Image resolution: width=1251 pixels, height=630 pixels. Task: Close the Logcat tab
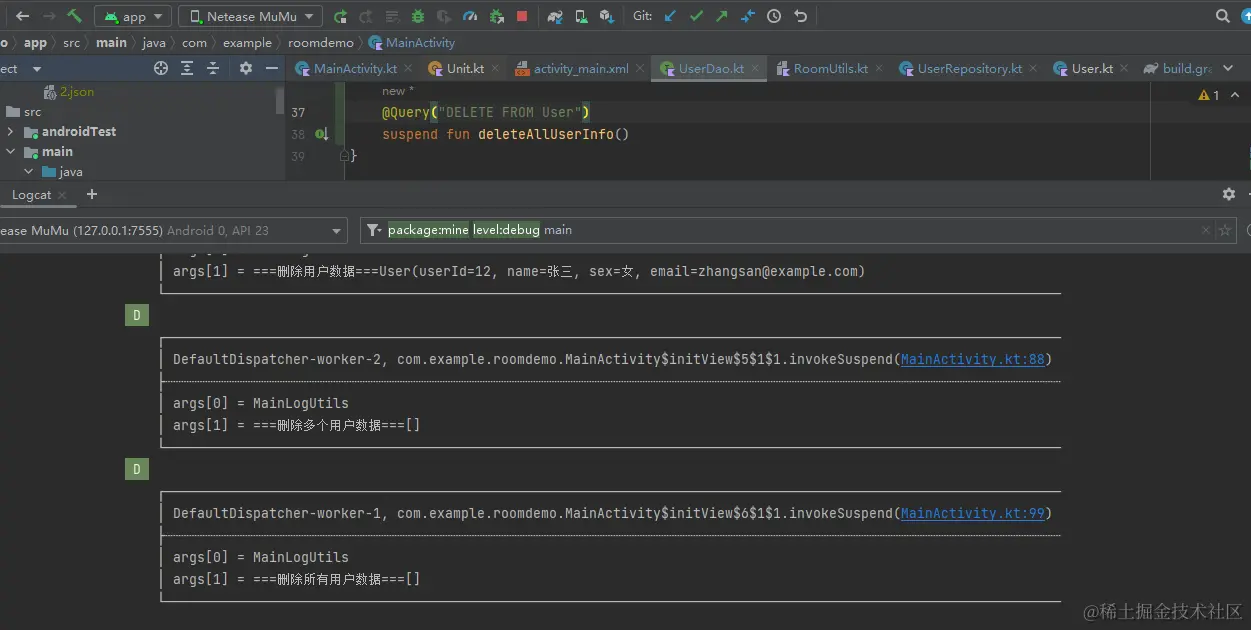(62, 195)
